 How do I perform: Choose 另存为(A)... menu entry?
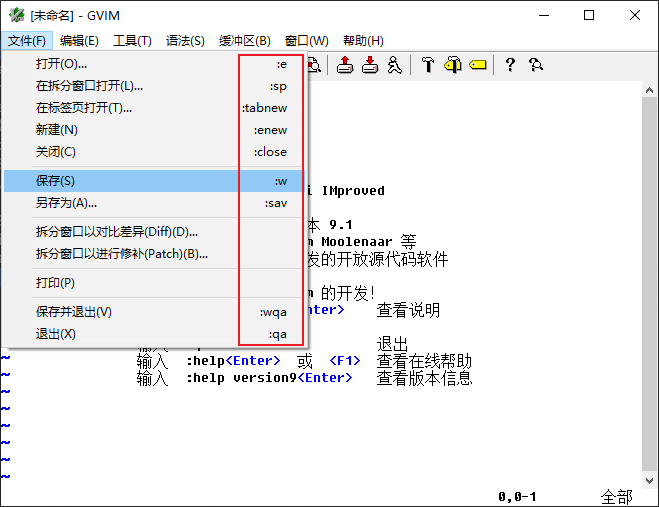click(x=153, y=203)
